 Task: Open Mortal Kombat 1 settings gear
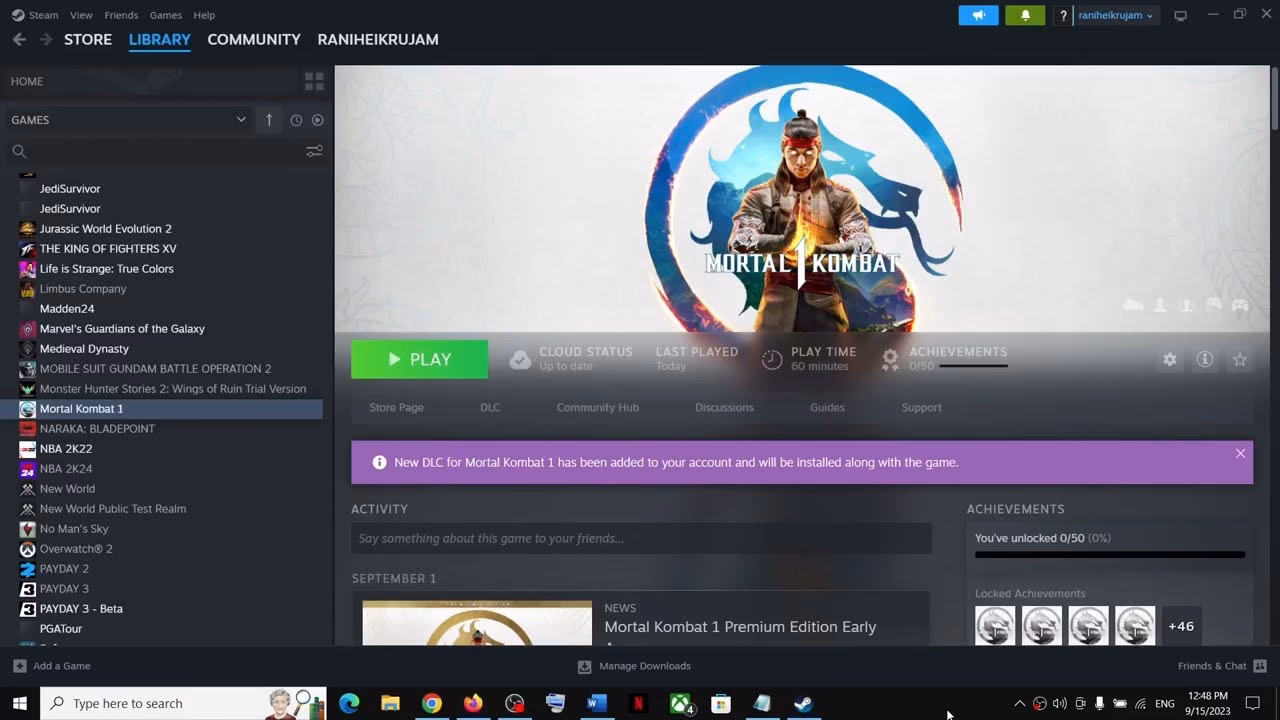pyautogui.click(x=1170, y=359)
